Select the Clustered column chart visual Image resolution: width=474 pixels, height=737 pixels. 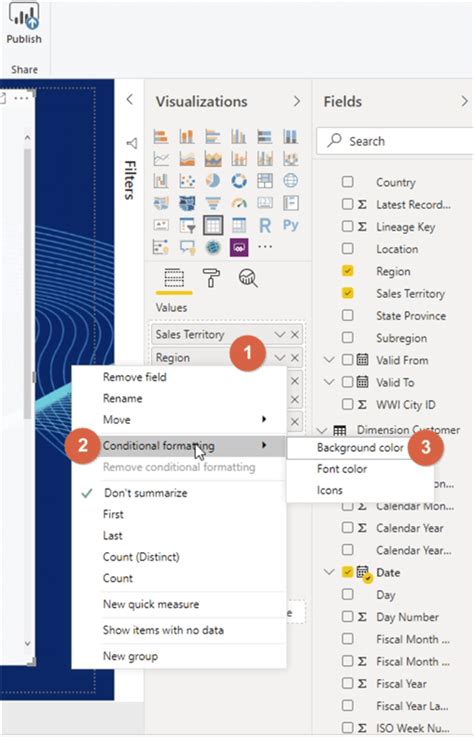tap(239, 137)
